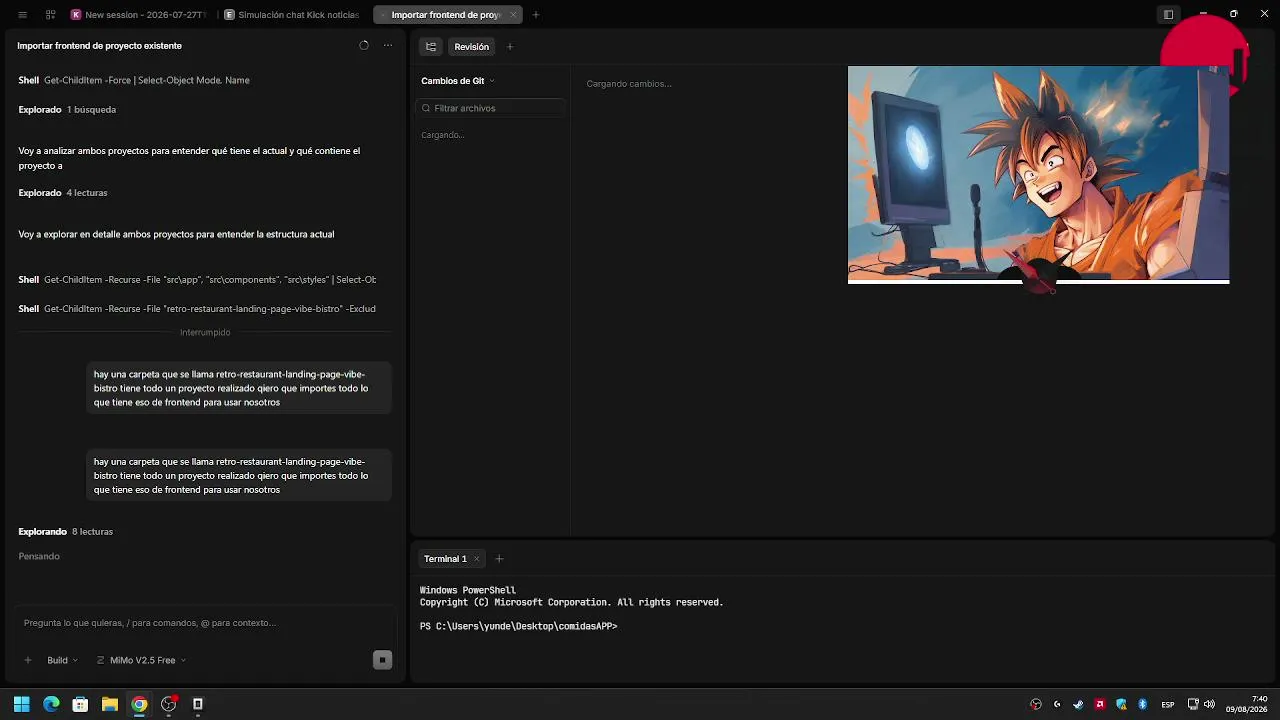This screenshot has width=1280, height=720.
Task: Toggle the right sidebar layout icon
Action: pyautogui.click(x=1168, y=15)
